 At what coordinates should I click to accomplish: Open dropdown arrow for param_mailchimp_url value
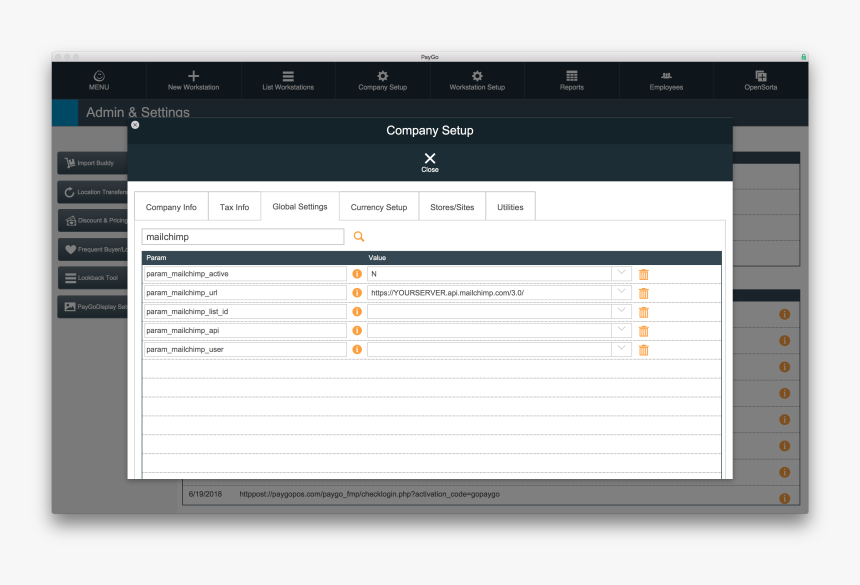(621, 293)
